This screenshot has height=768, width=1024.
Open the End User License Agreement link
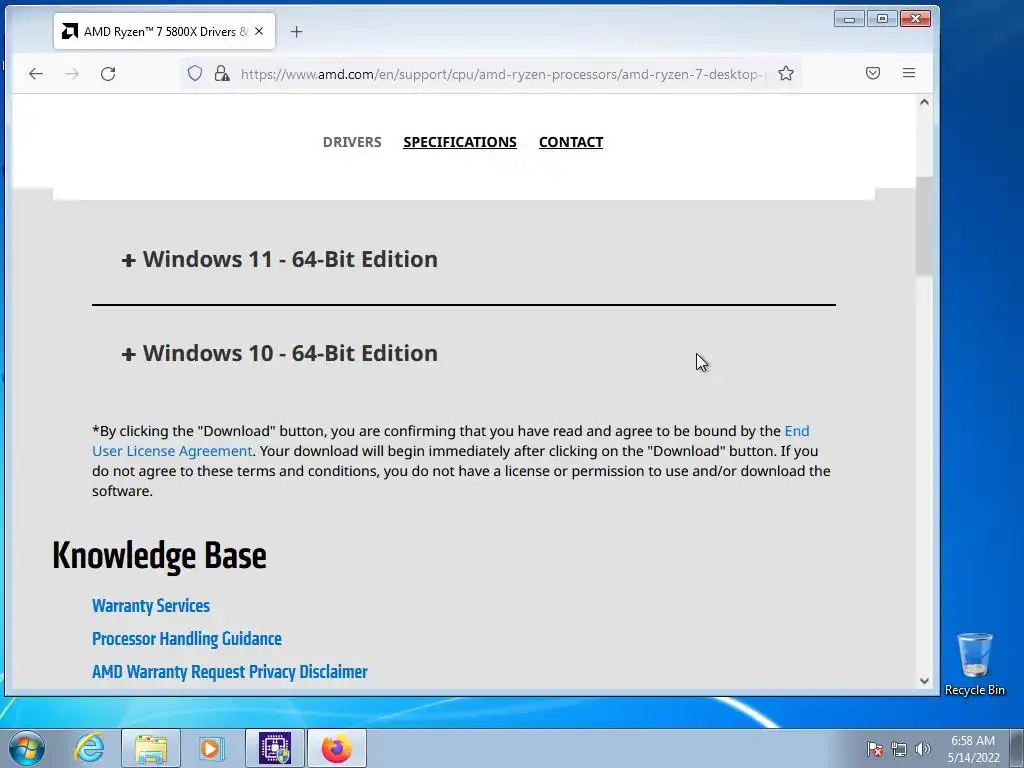pos(172,451)
